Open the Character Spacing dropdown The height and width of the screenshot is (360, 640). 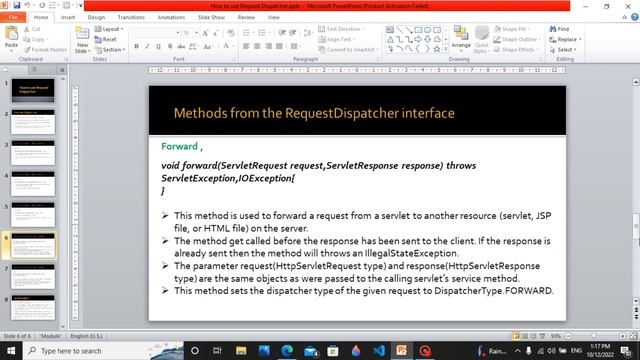click(193, 47)
